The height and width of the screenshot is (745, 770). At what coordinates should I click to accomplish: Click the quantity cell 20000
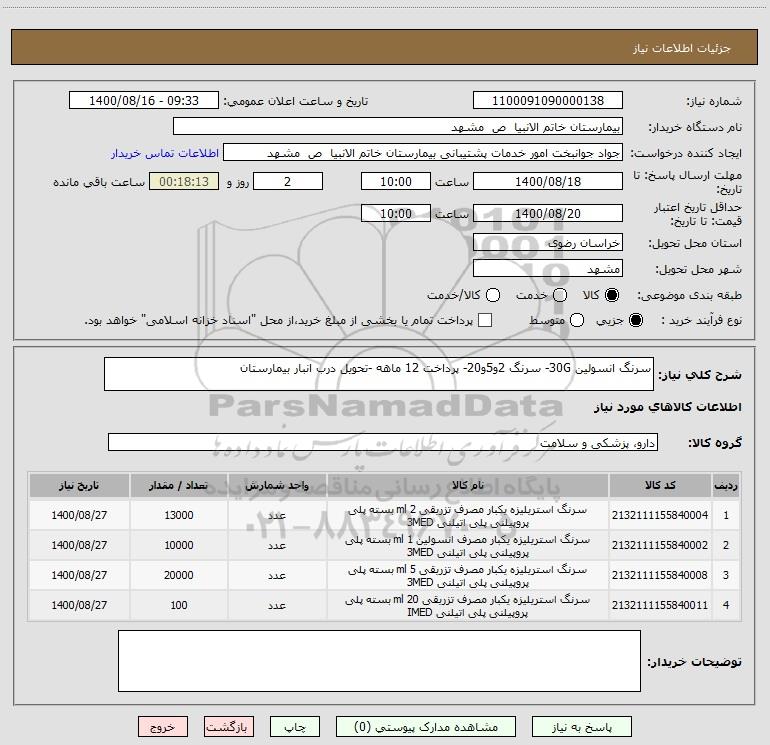point(179,575)
